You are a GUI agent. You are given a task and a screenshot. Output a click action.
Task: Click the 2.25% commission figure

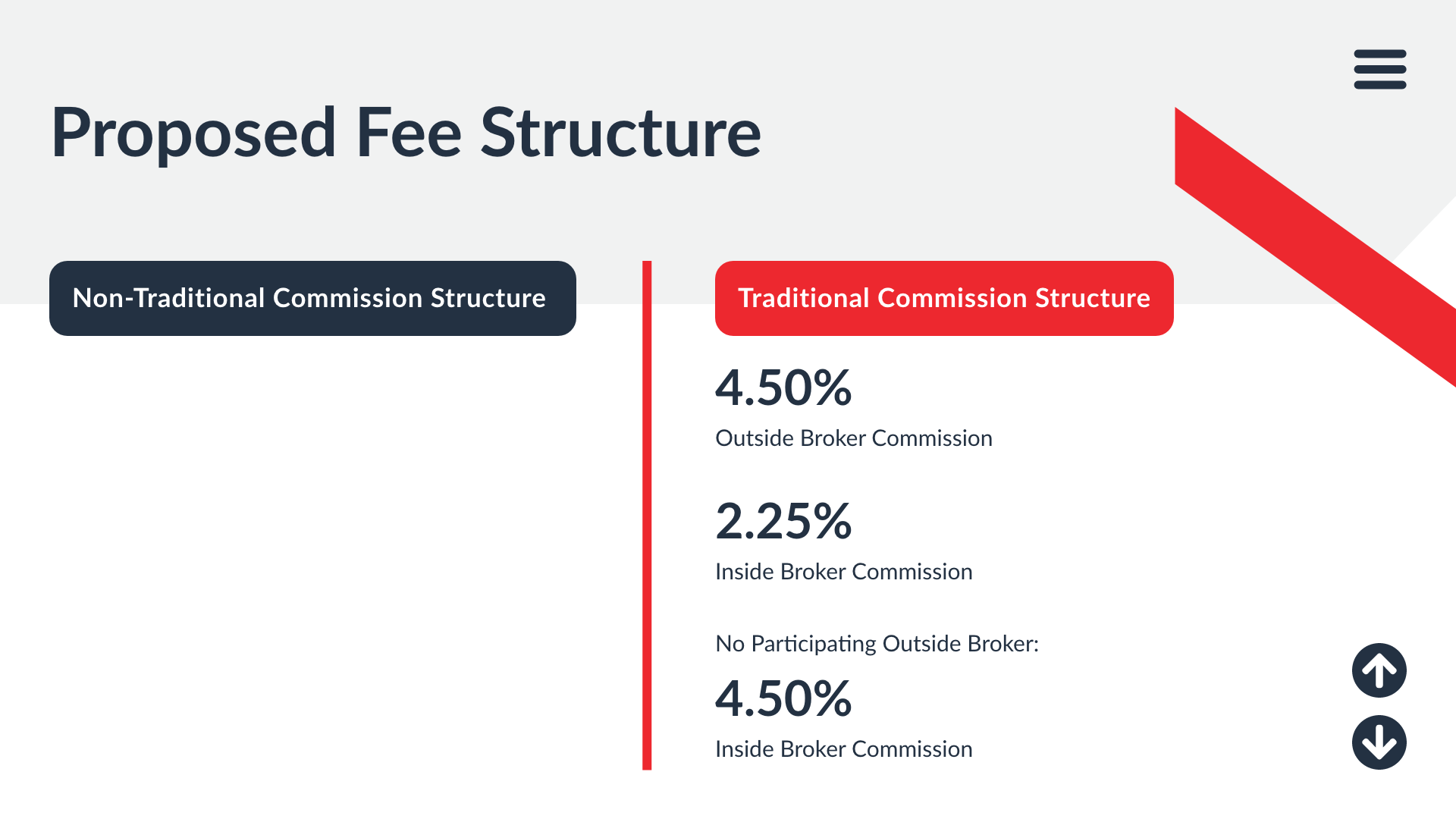tap(783, 521)
